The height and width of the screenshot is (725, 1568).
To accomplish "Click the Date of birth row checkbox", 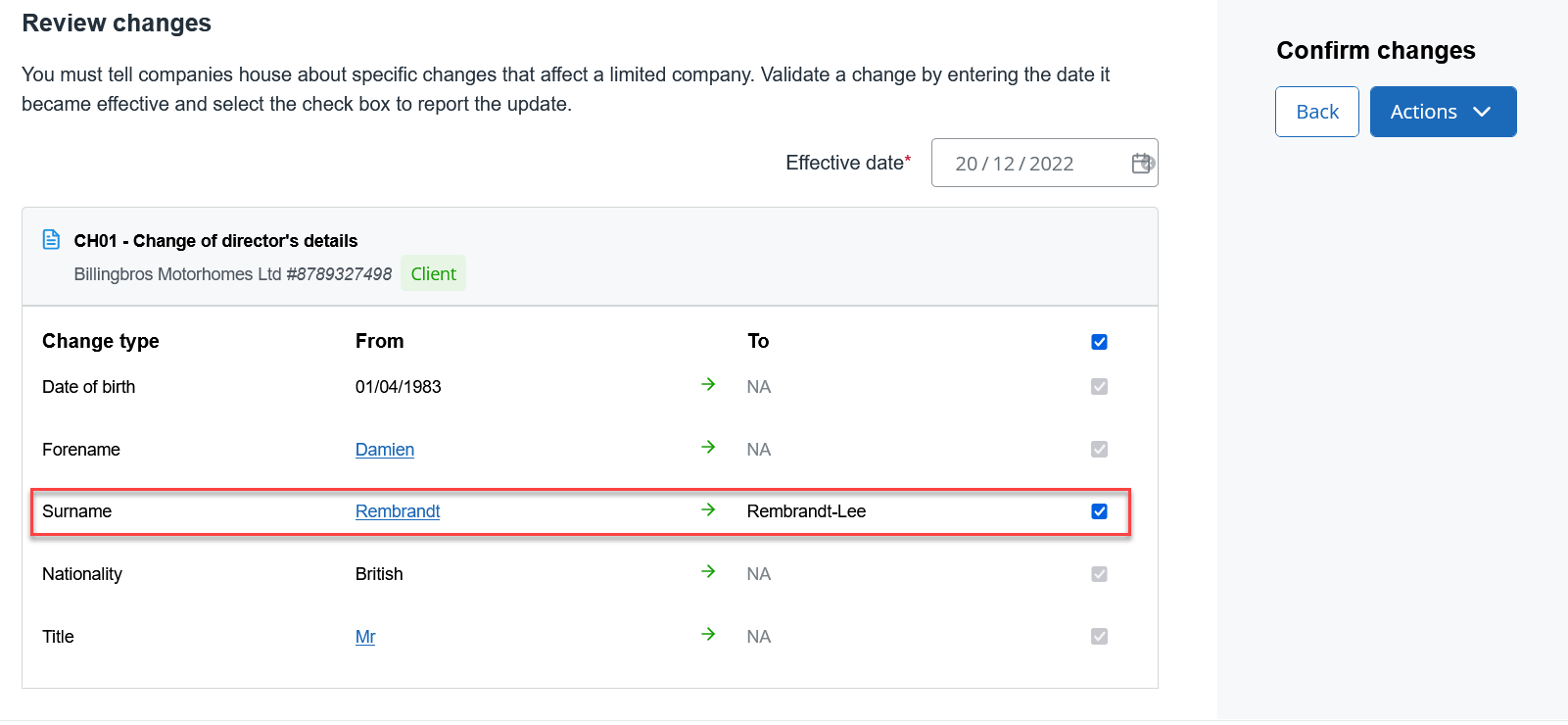I will 1099,387.
